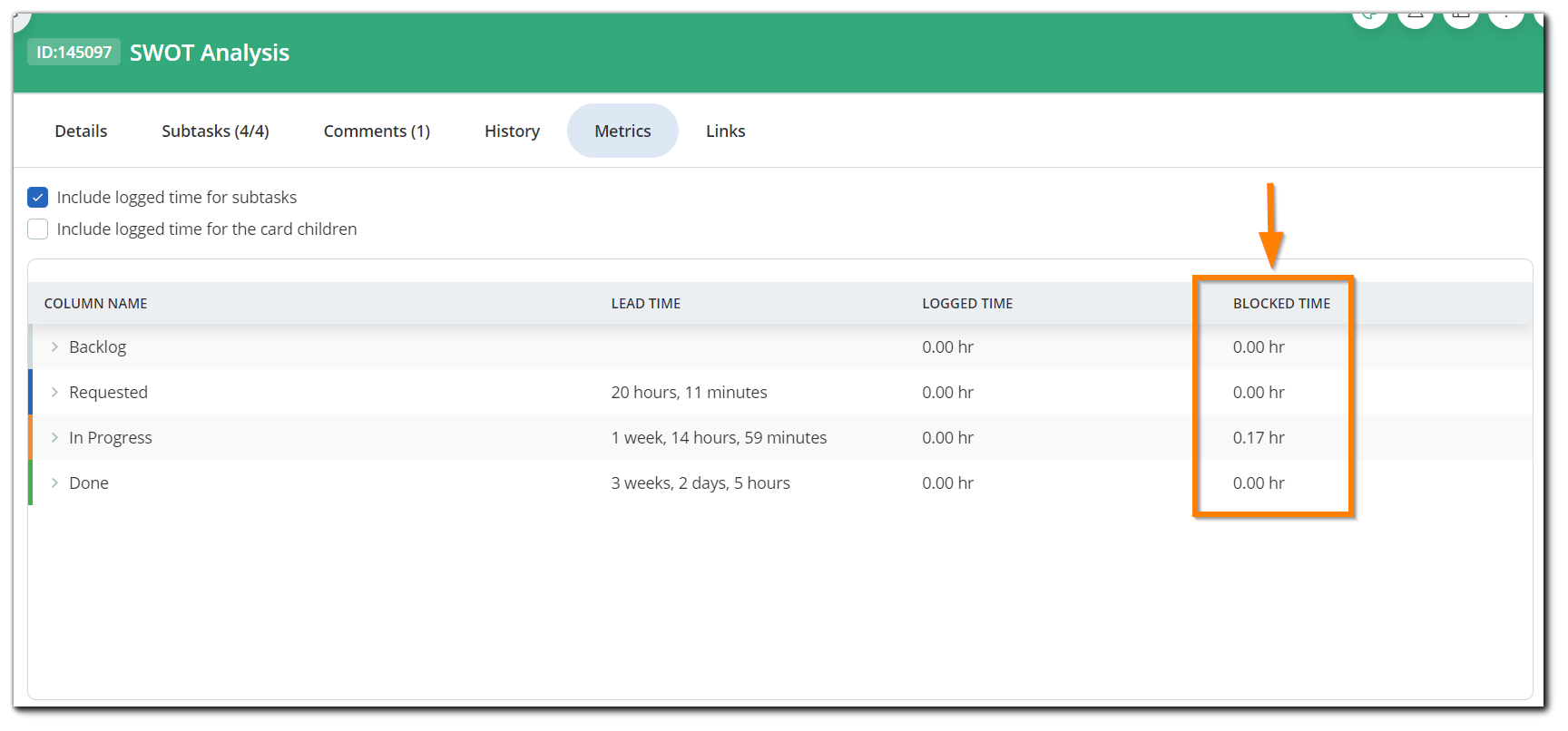Click the SWOT Analysis card title

tap(210, 53)
